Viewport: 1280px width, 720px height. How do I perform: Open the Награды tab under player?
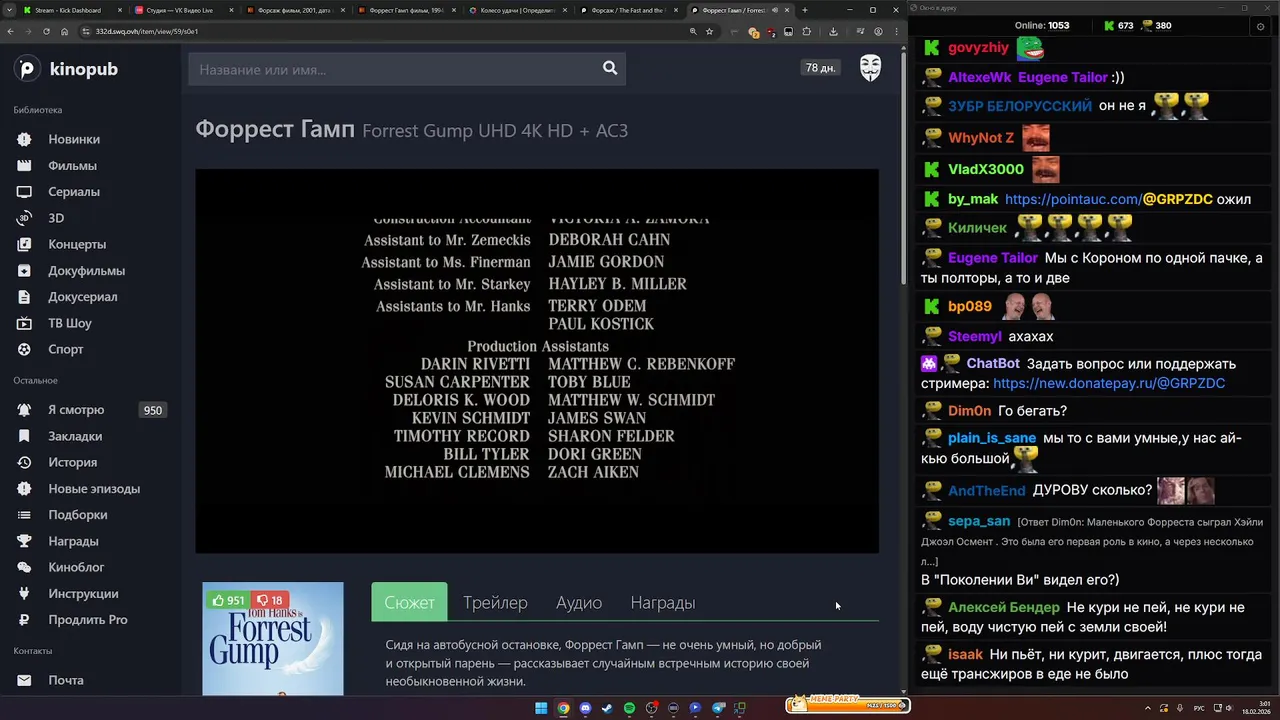point(663,602)
